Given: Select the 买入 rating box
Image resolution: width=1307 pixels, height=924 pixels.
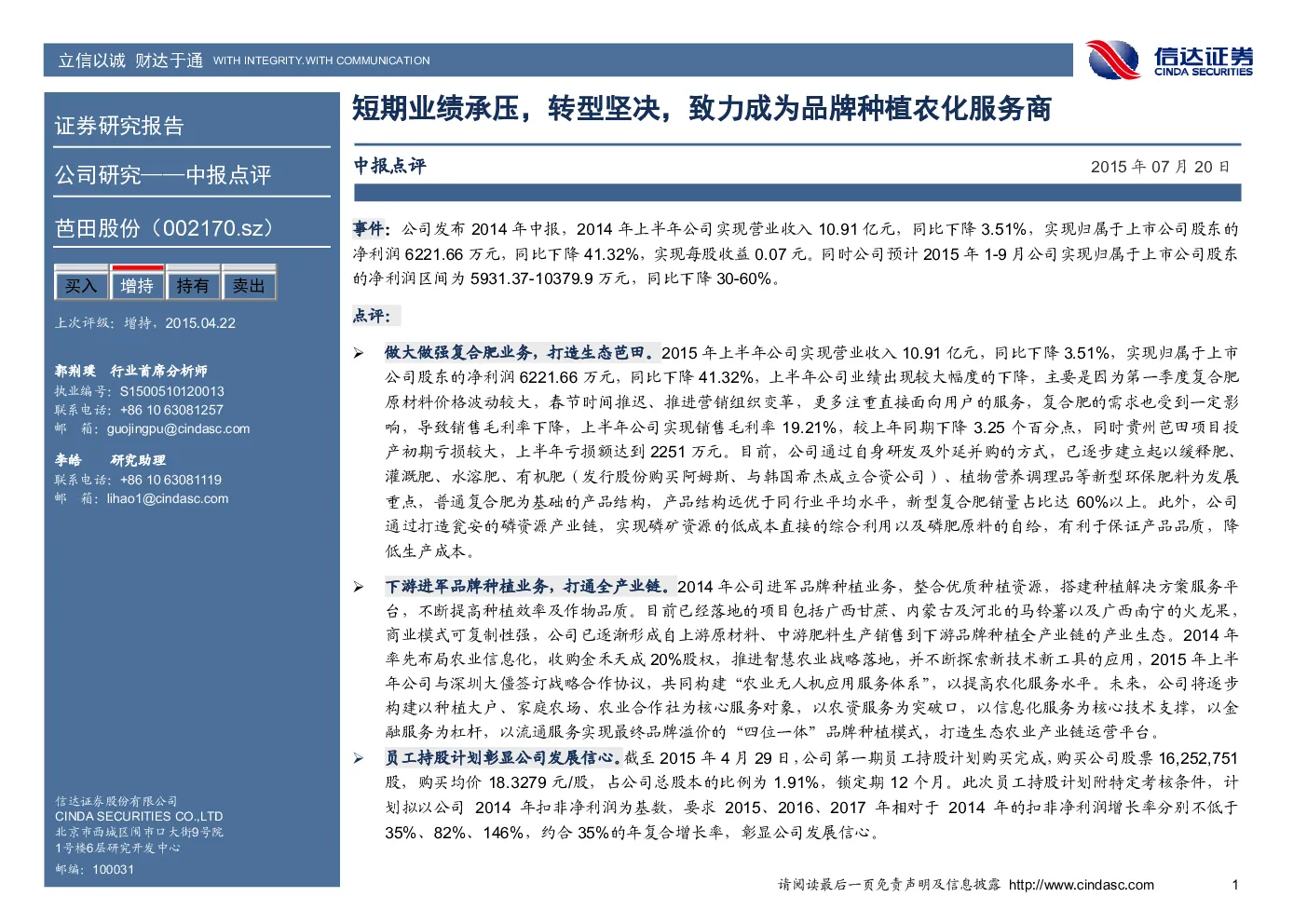Looking at the screenshot, I should tap(81, 285).
